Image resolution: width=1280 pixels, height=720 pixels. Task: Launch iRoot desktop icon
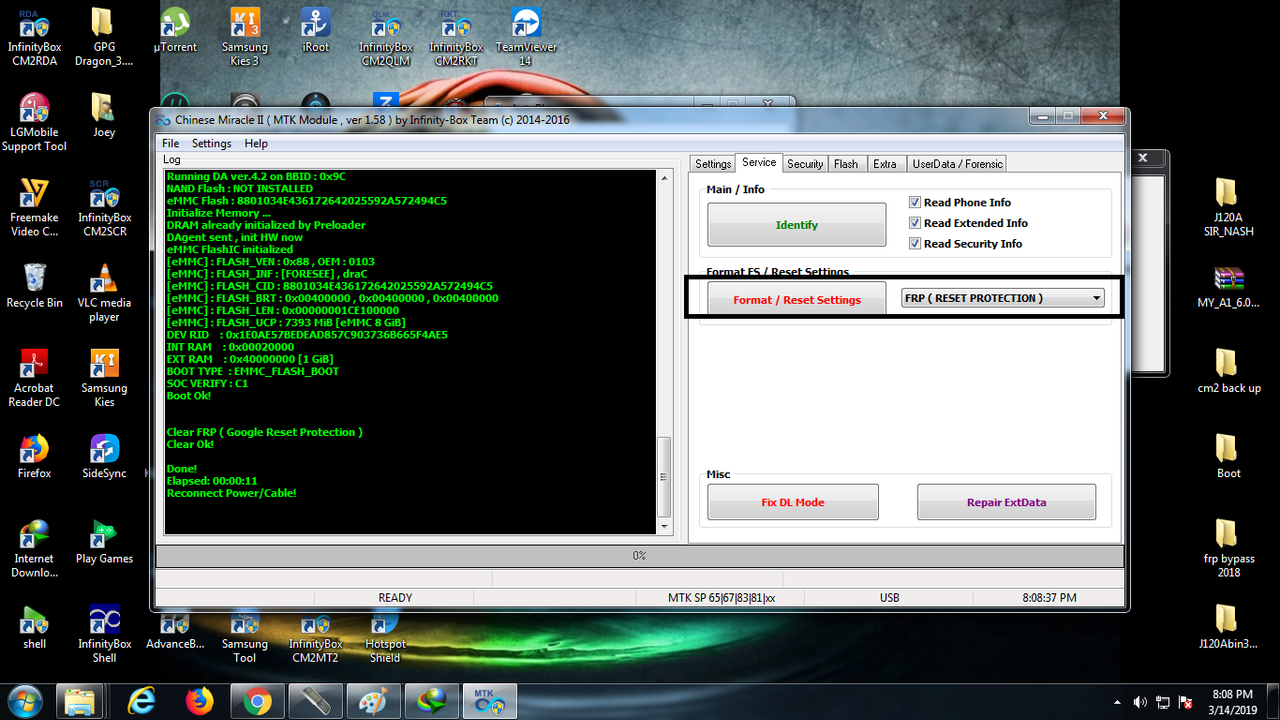316,30
